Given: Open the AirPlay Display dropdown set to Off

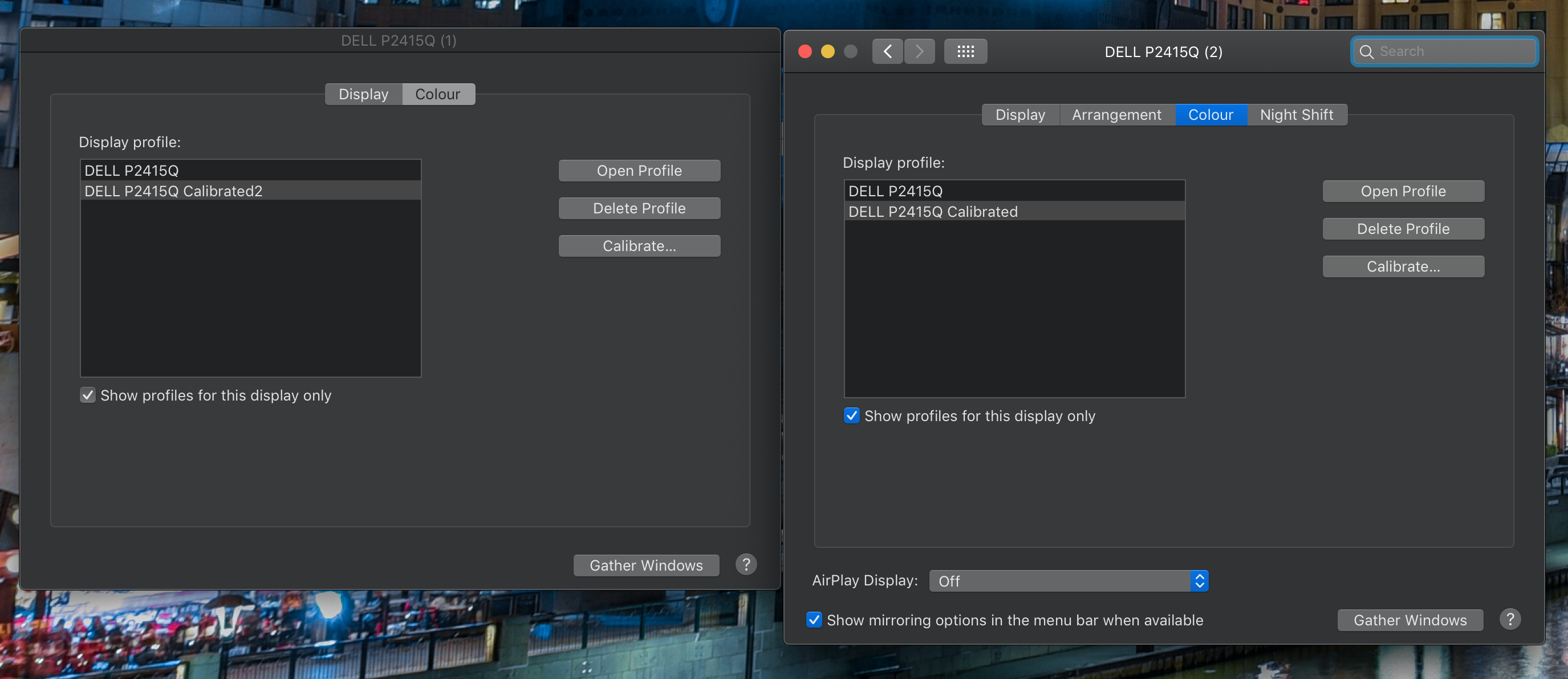Looking at the screenshot, I should click(x=1069, y=580).
